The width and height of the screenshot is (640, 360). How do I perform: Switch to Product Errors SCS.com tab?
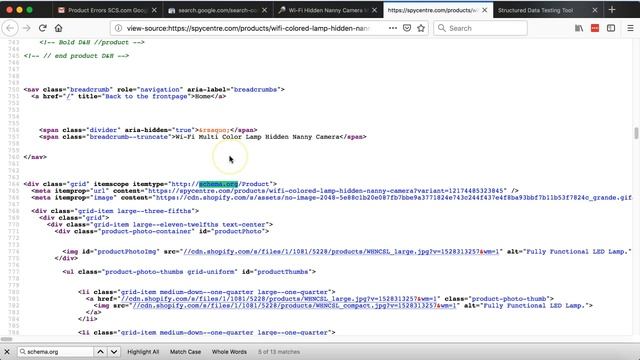coord(107,10)
